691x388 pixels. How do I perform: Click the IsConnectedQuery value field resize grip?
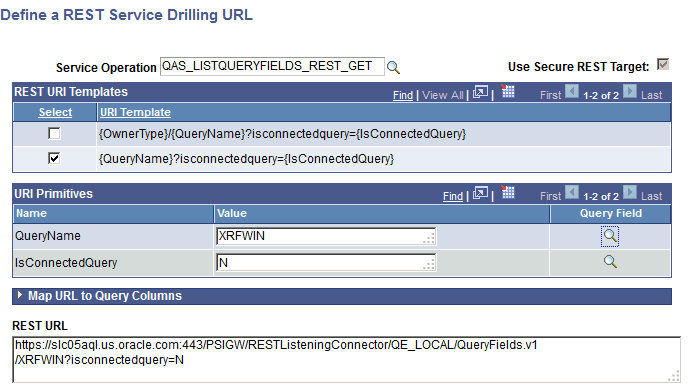(429, 265)
